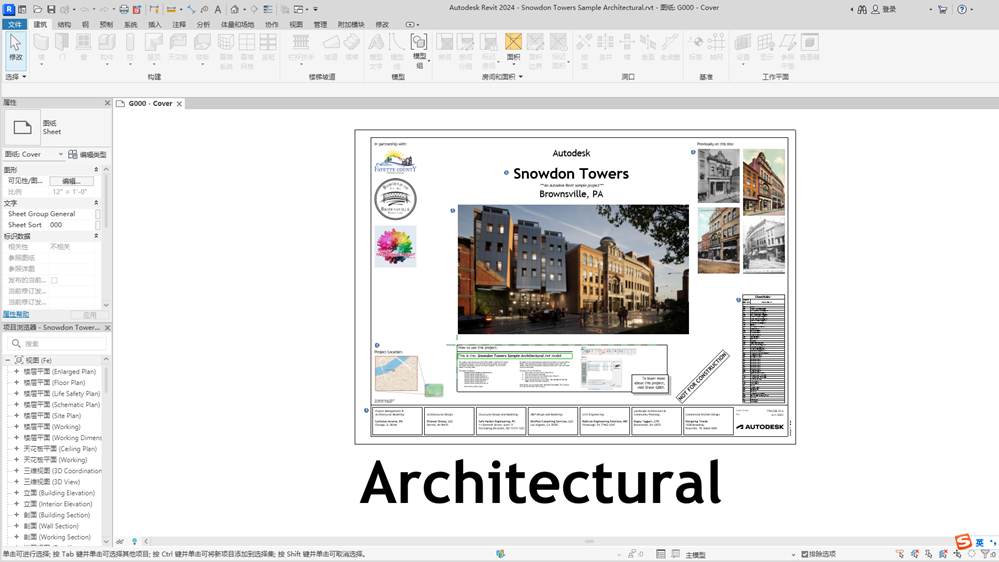Switch to the 管理 ribbon tab
Screen dimensions: 999x562
click(x=320, y=24)
